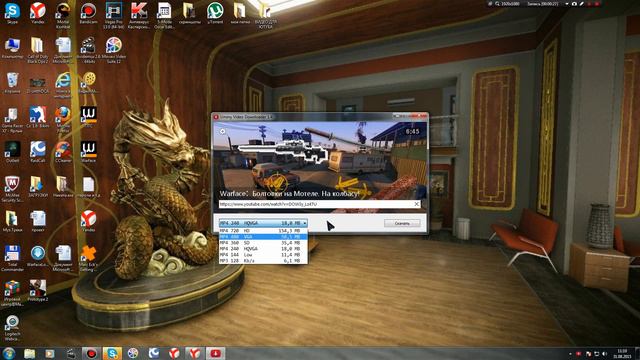
Task: Pick MP4 144 Low format
Action: (x=263, y=254)
